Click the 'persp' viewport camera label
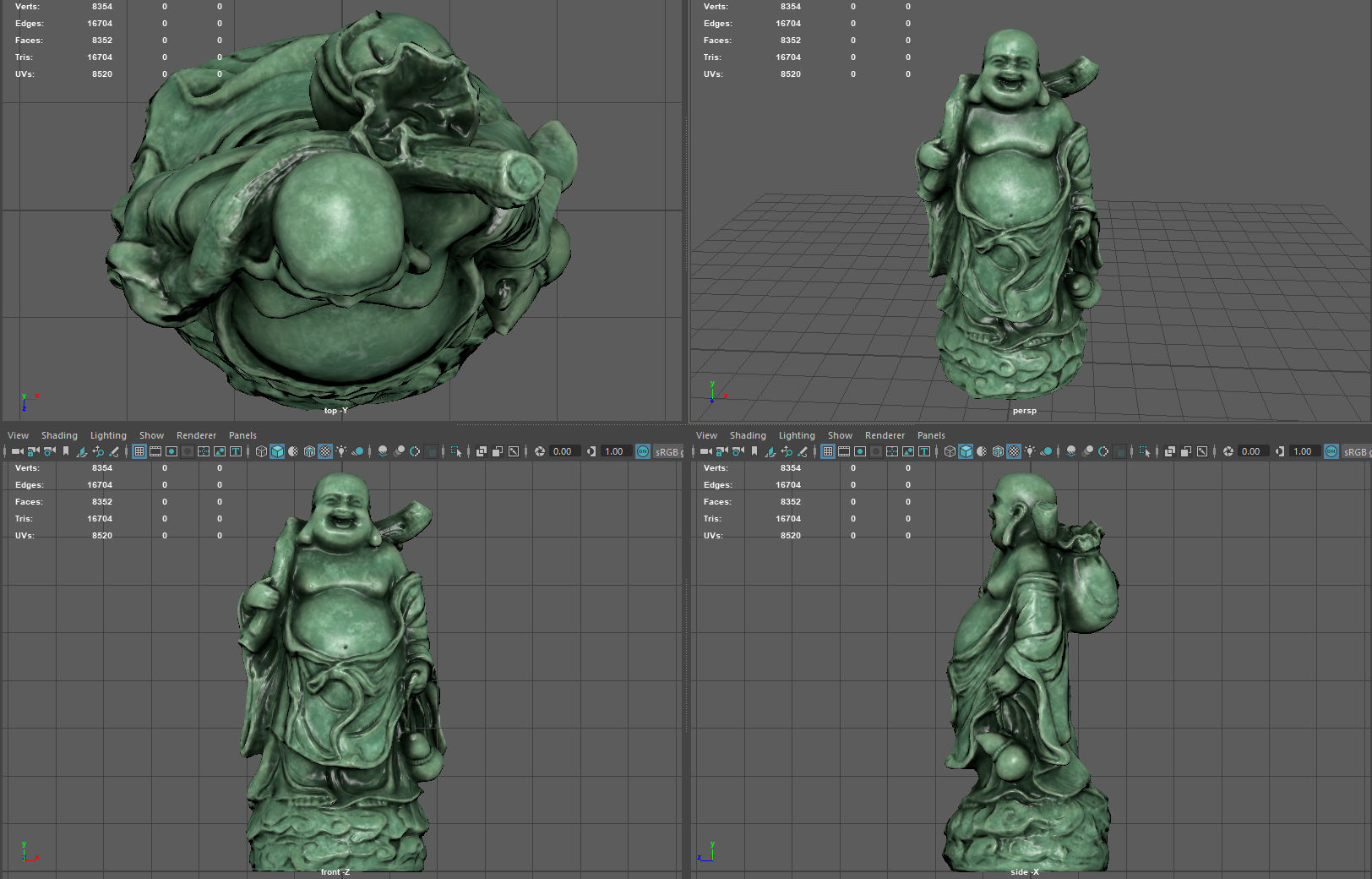The height and width of the screenshot is (879, 1372). [1024, 411]
